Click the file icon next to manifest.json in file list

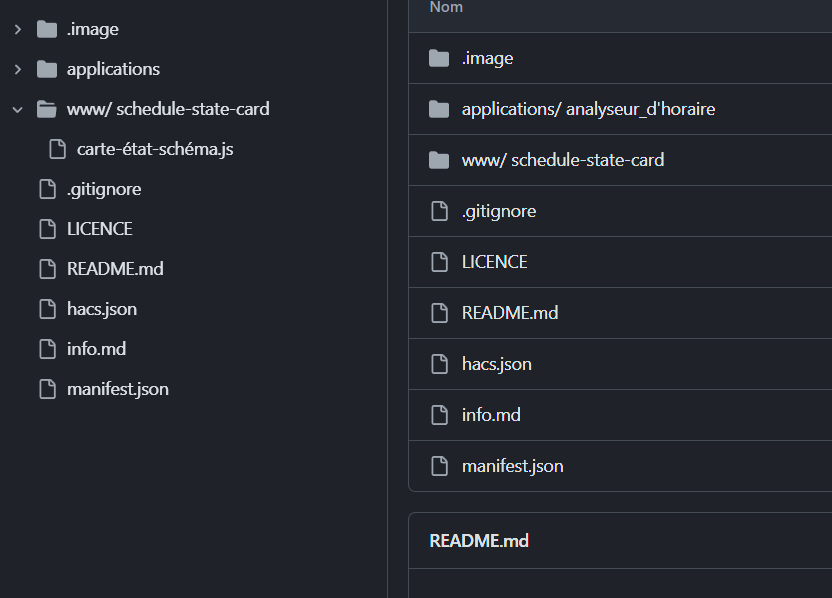(439, 466)
